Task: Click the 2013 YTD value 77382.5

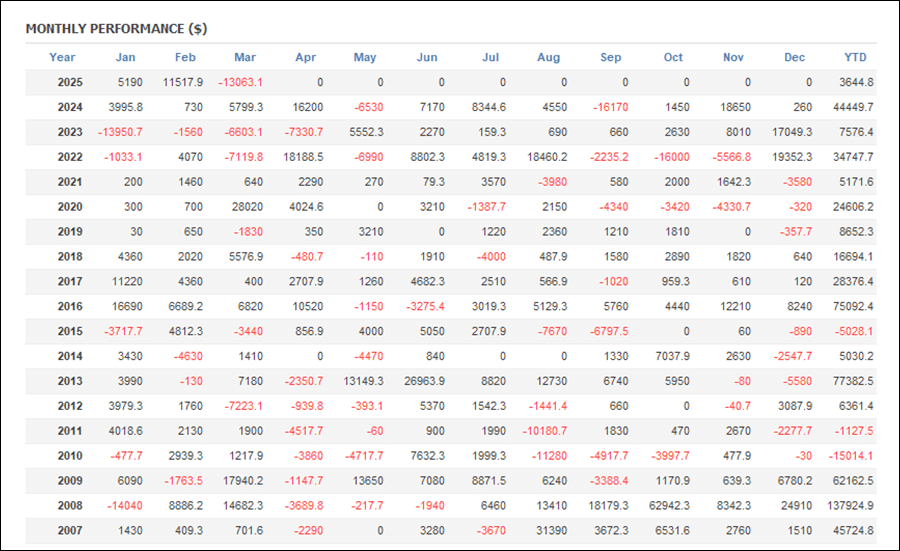Action: coord(853,381)
